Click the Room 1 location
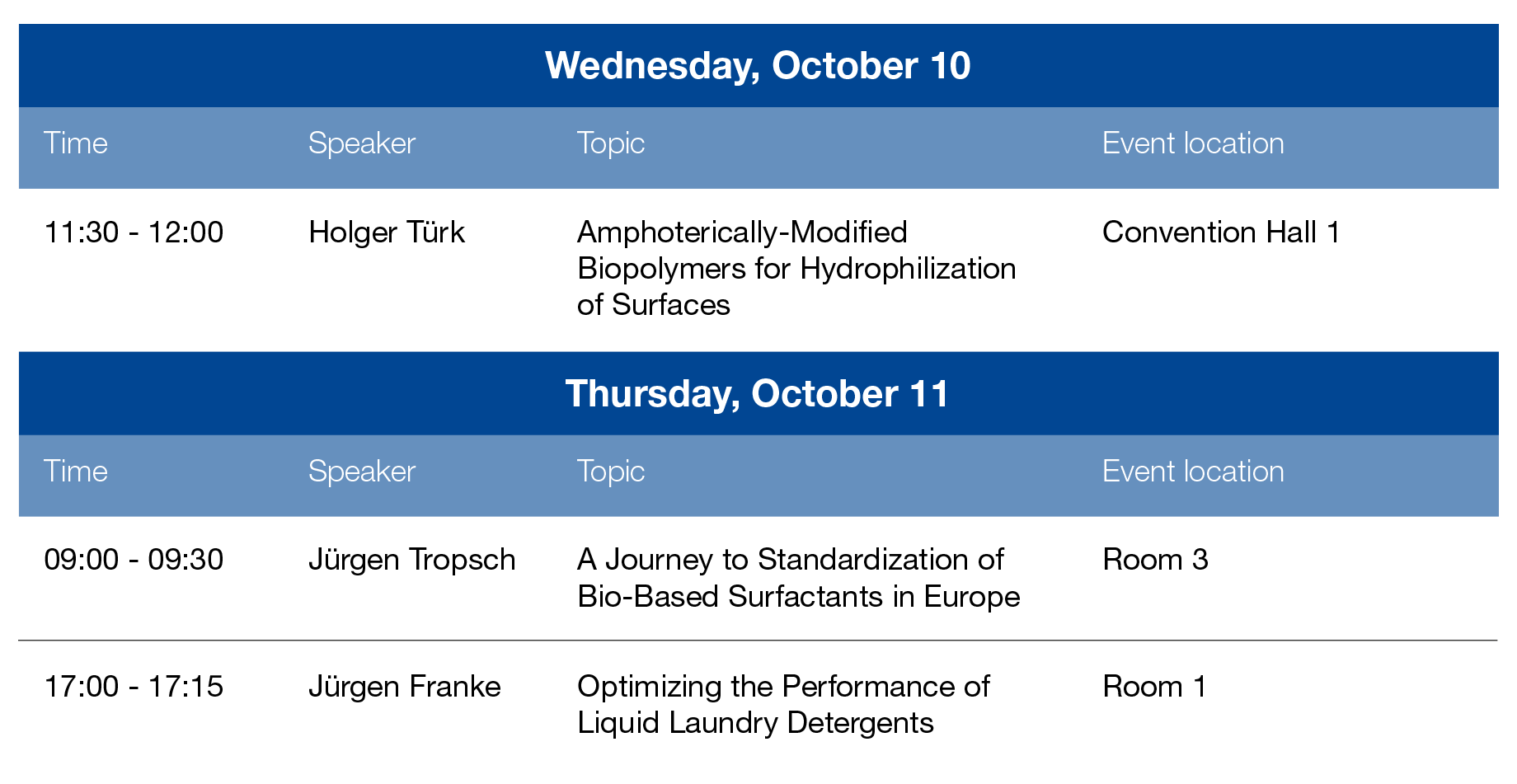 pyautogui.click(x=1154, y=687)
